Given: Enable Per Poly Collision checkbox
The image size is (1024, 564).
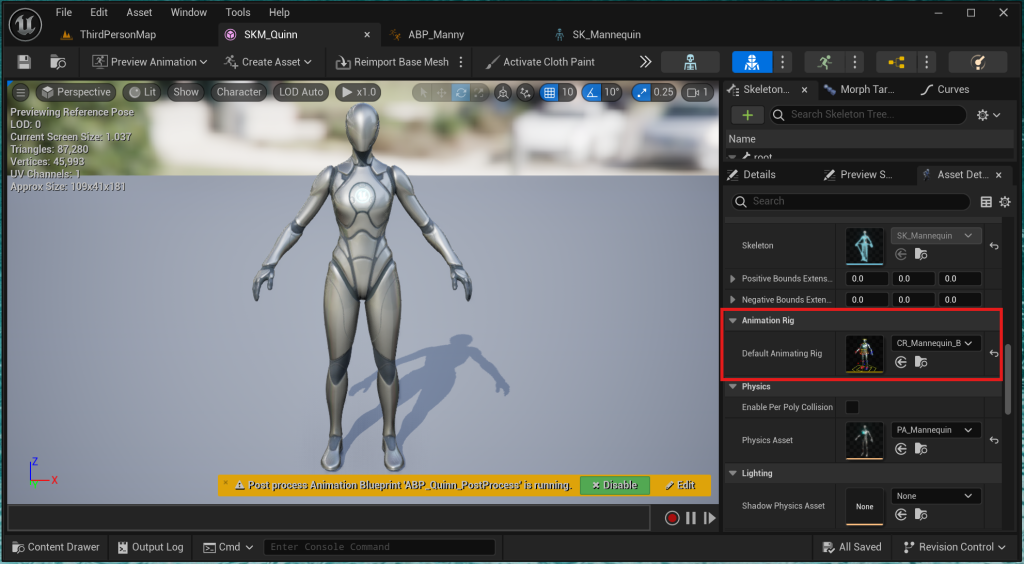Looking at the screenshot, I should click(852, 407).
